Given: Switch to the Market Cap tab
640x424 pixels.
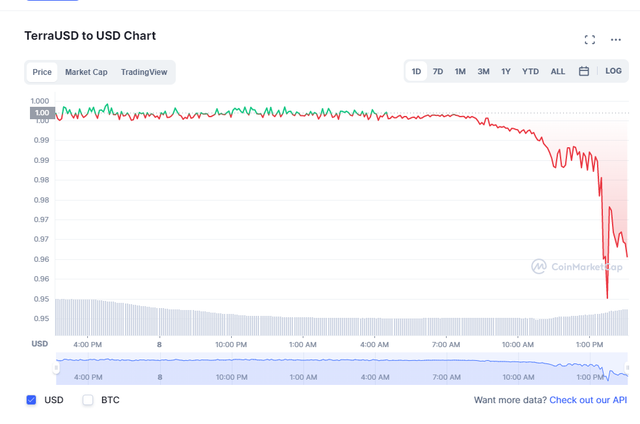Looking at the screenshot, I should pos(86,72).
